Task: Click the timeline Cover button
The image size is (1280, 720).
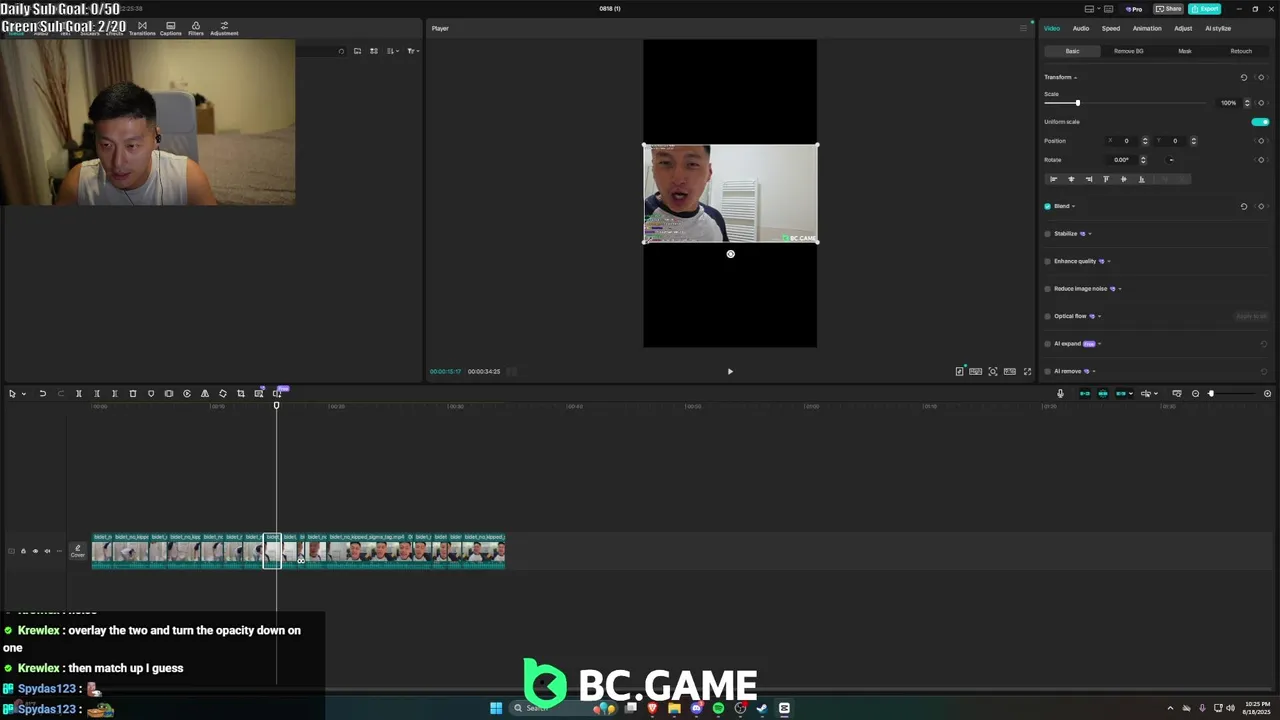Action: click(x=77, y=551)
